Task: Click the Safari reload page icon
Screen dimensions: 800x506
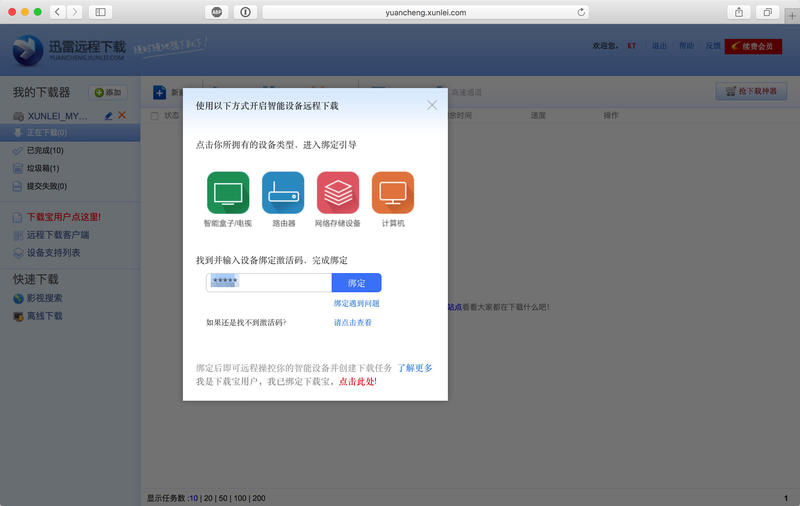Action: tap(581, 12)
